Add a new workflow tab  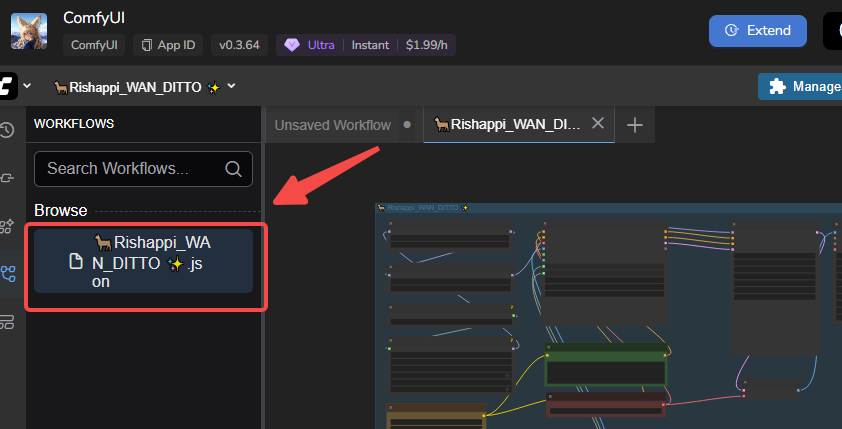click(x=635, y=125)
